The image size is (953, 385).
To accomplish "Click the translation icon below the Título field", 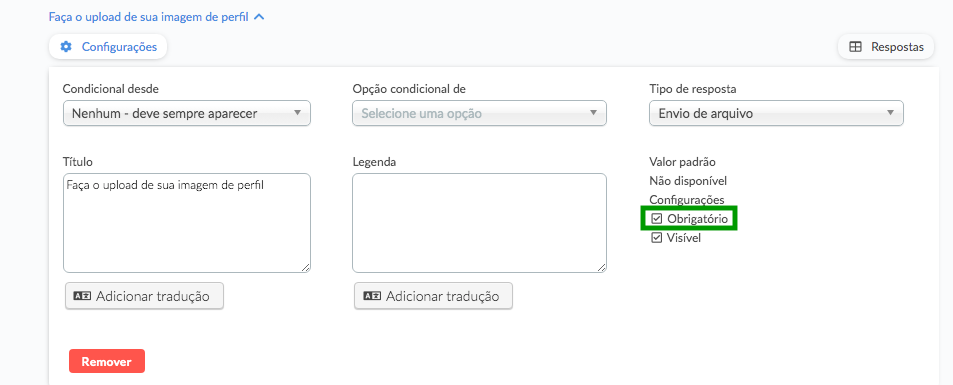I will [81, 296].
